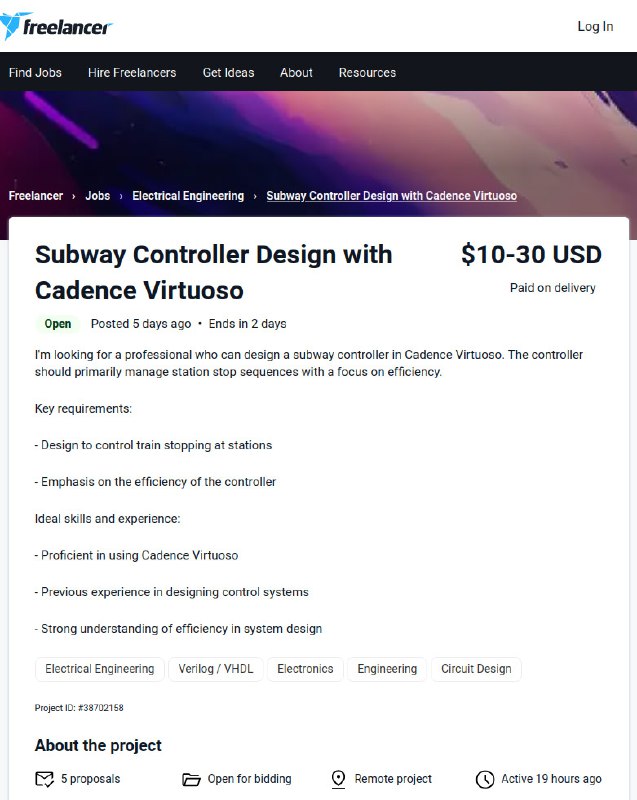This screenshot has height=800, width=637.
Task: Go to Freelancer breadcrumb link
Action: click(36, 196)
